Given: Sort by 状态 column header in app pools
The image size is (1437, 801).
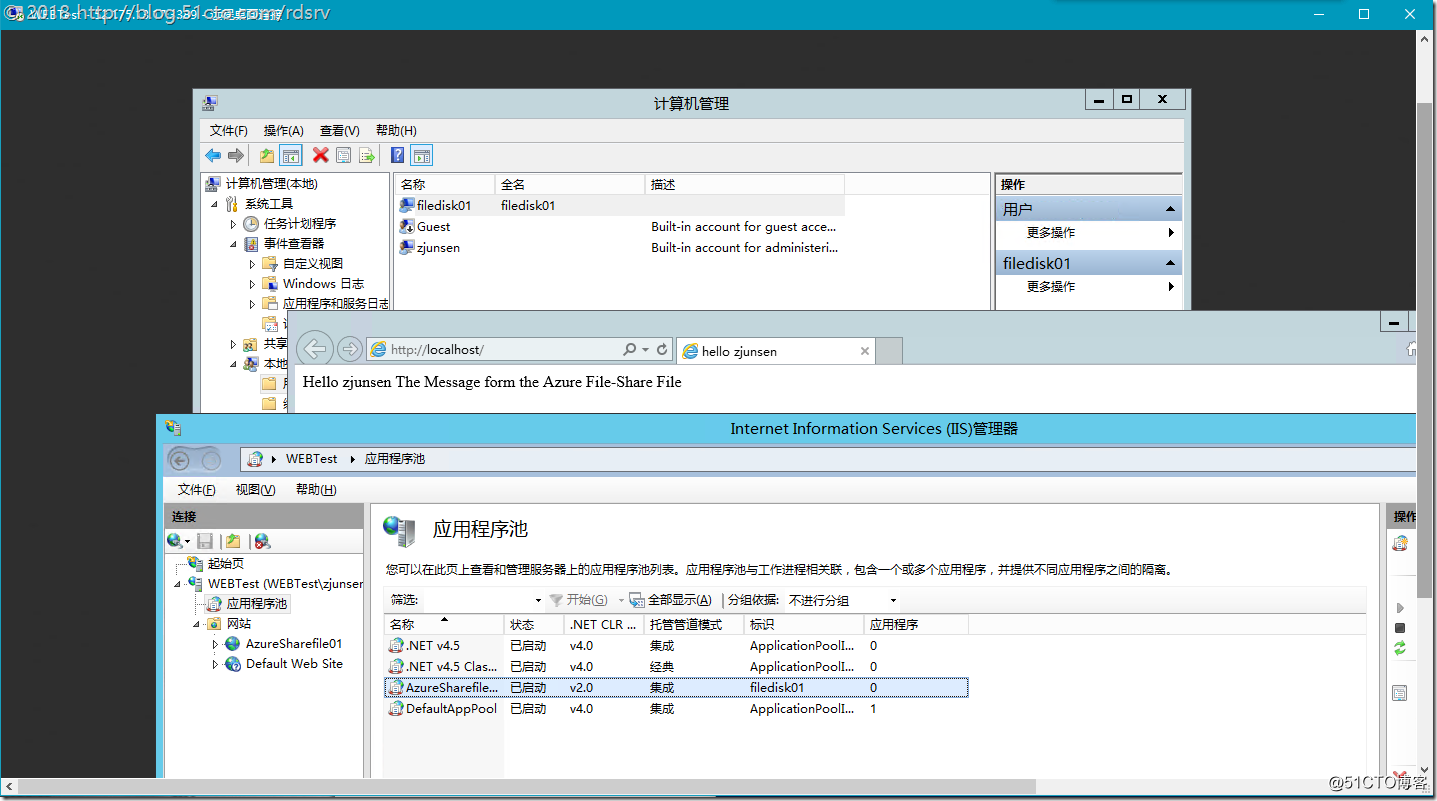Looking at the screenshot, I should pos(533,624).
